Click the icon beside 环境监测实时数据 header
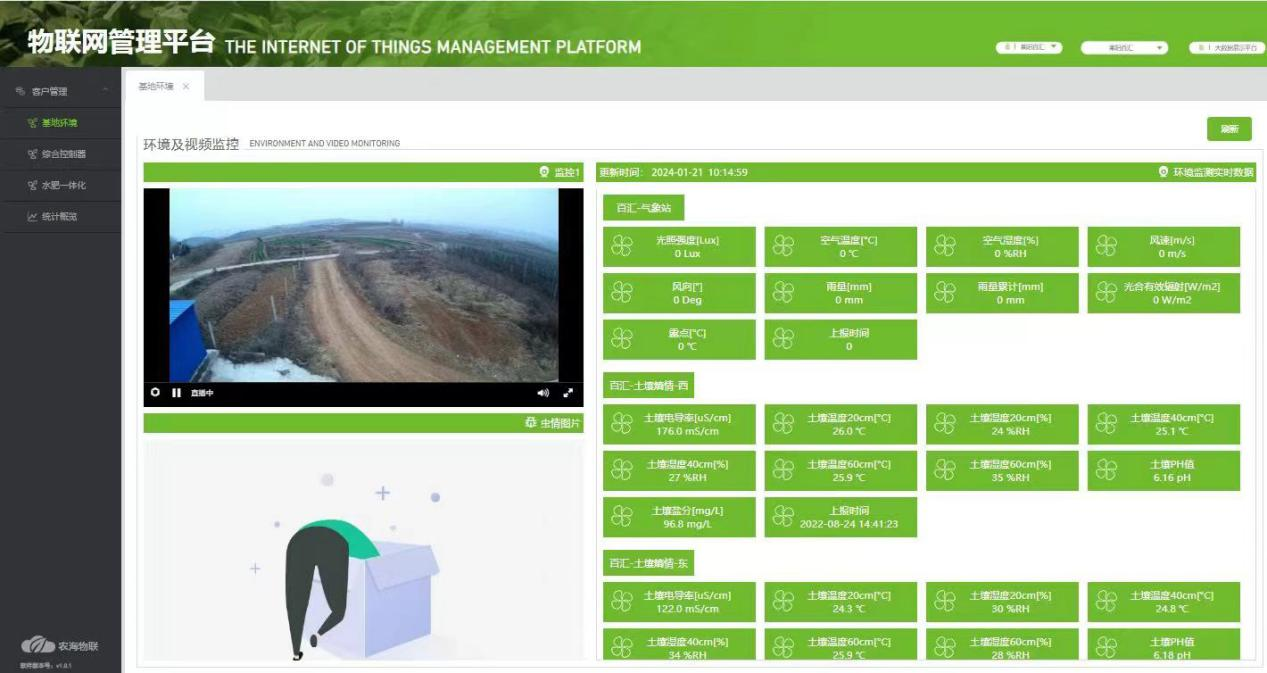1267x673 pixels. pyautogui.click(x=1163, y=173)
